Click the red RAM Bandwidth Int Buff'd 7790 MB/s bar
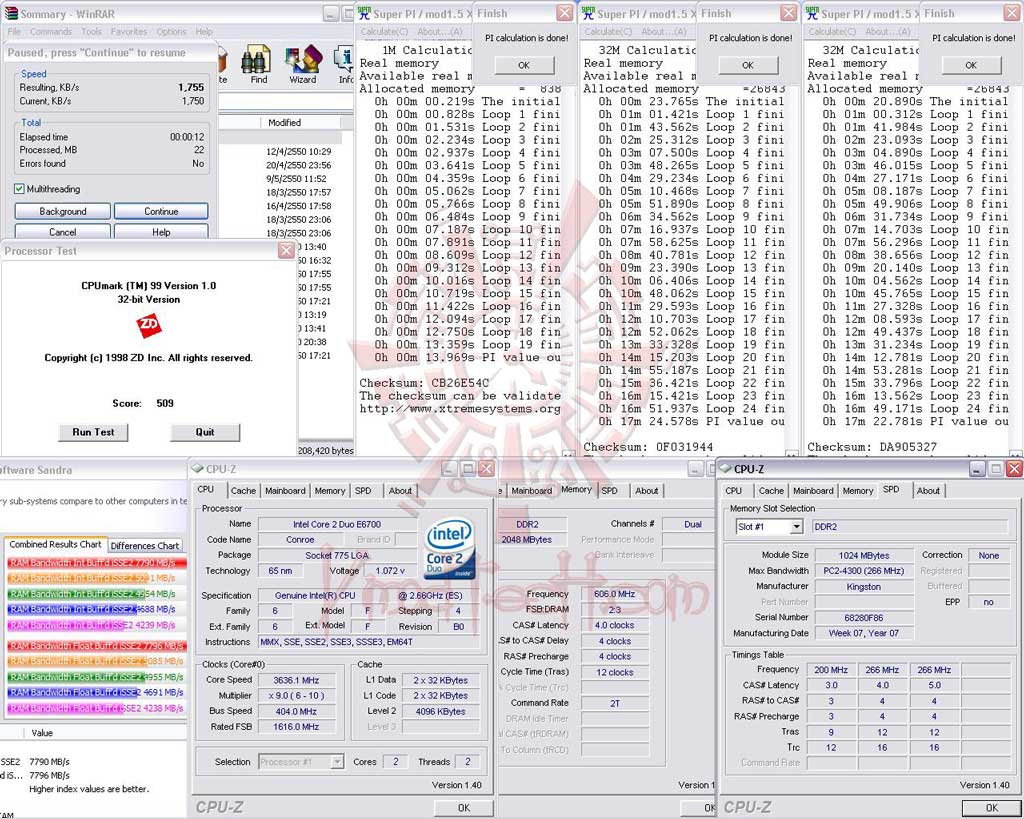 (x=97, y=562)
